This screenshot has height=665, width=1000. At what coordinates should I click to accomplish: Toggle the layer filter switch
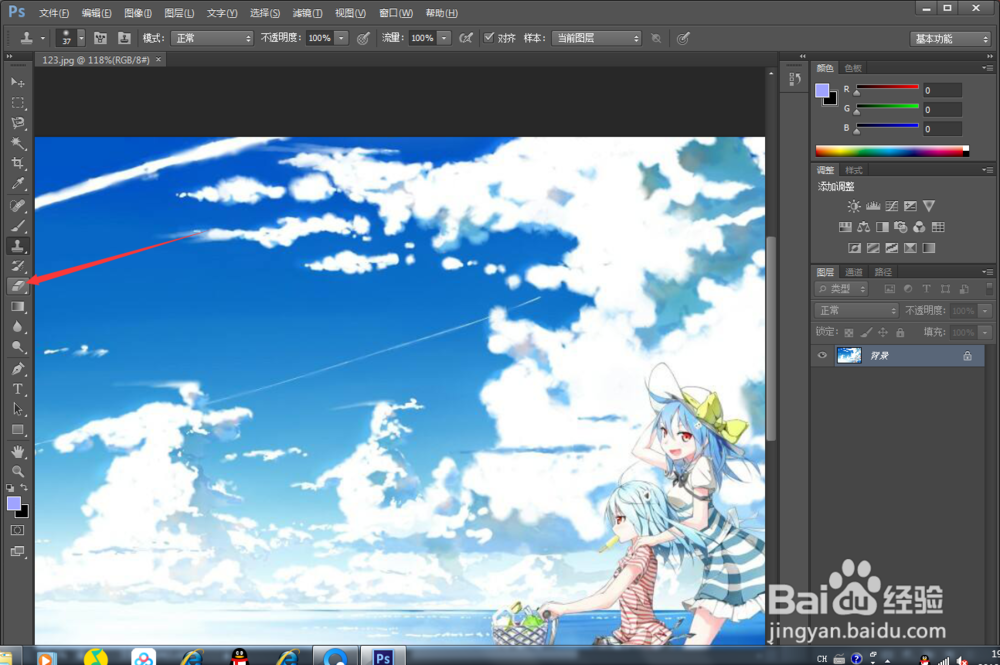tap(989, 289)
